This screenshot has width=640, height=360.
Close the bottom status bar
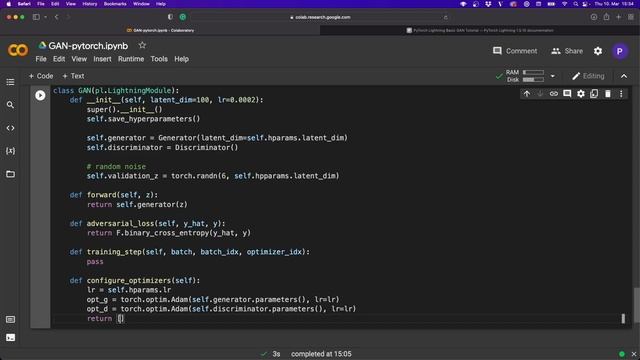click(634, 354)
